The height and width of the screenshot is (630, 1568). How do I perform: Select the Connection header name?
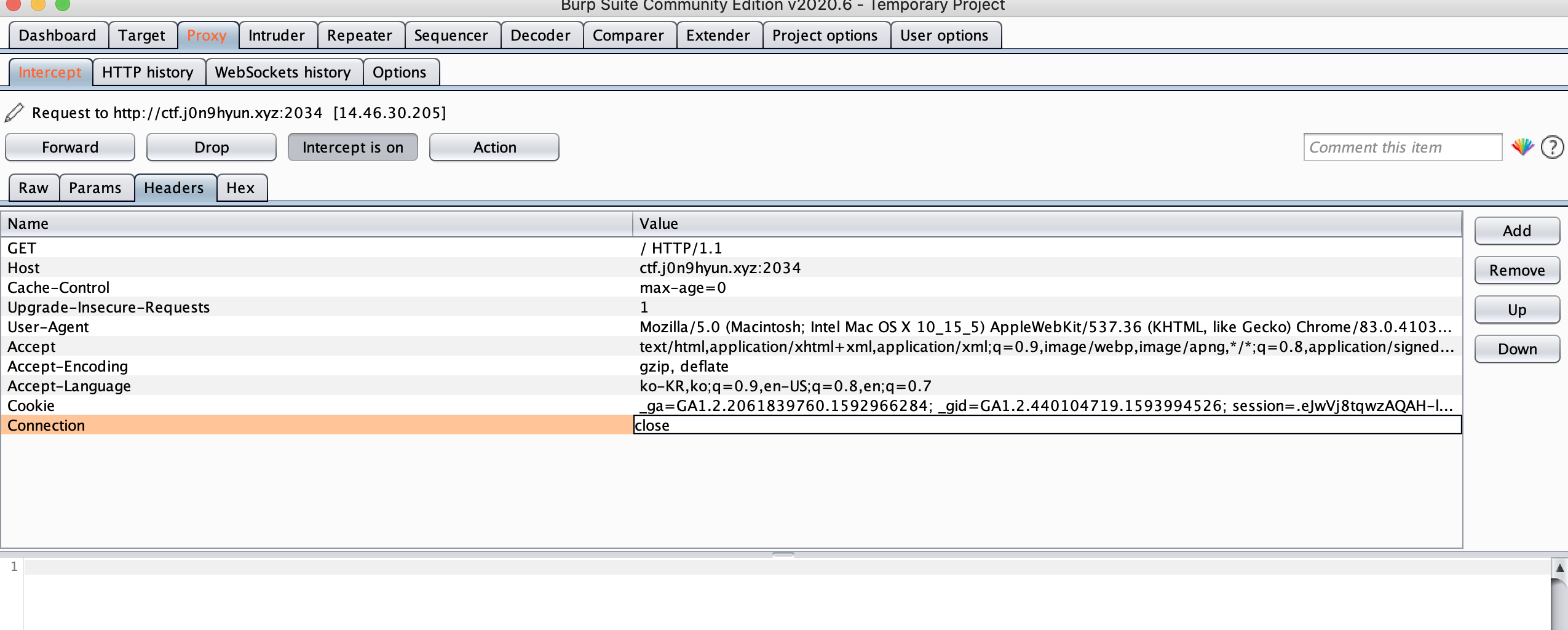coord(46,426)
